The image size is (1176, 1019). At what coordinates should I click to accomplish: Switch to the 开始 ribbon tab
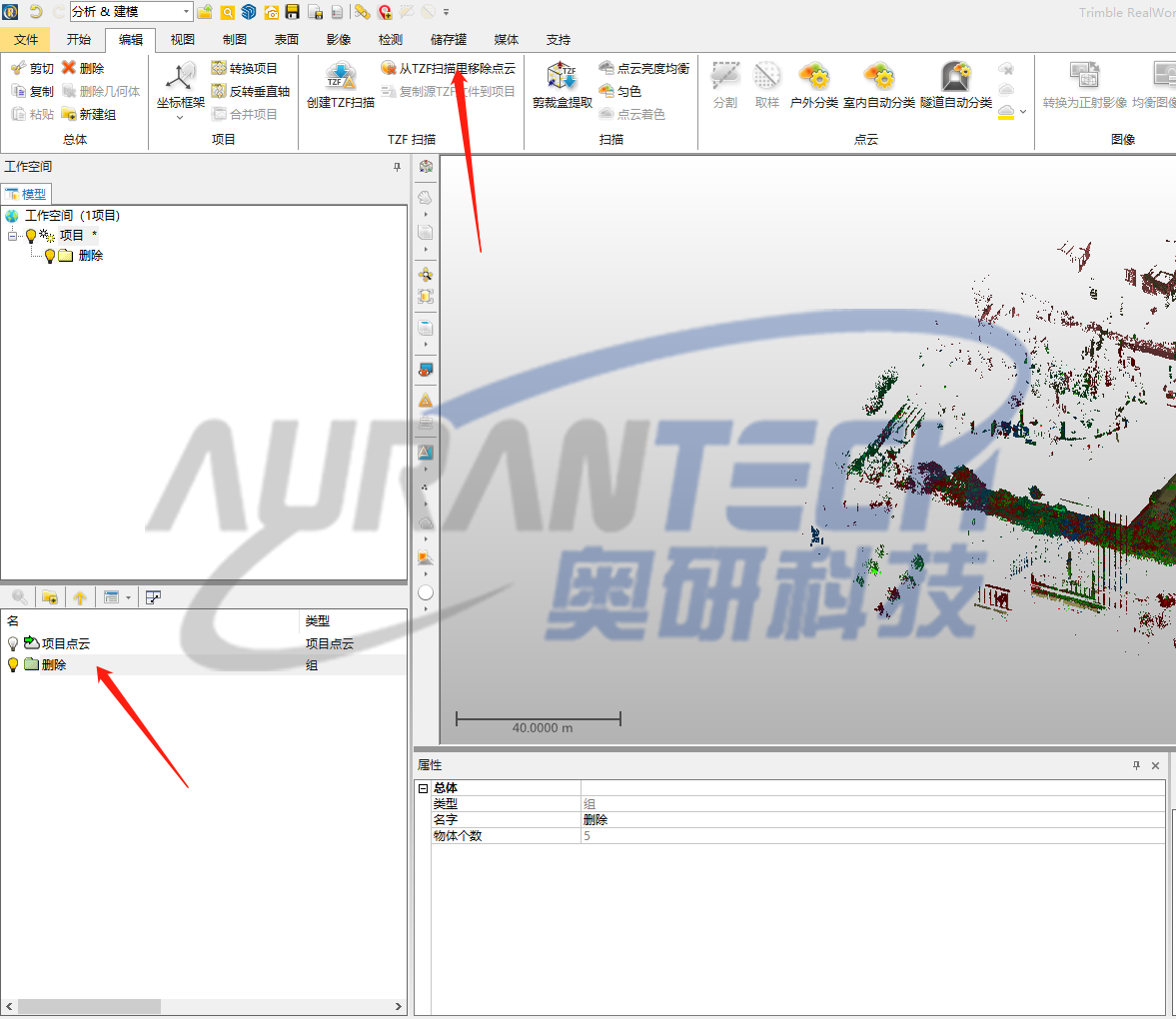[x=78, y=40]
